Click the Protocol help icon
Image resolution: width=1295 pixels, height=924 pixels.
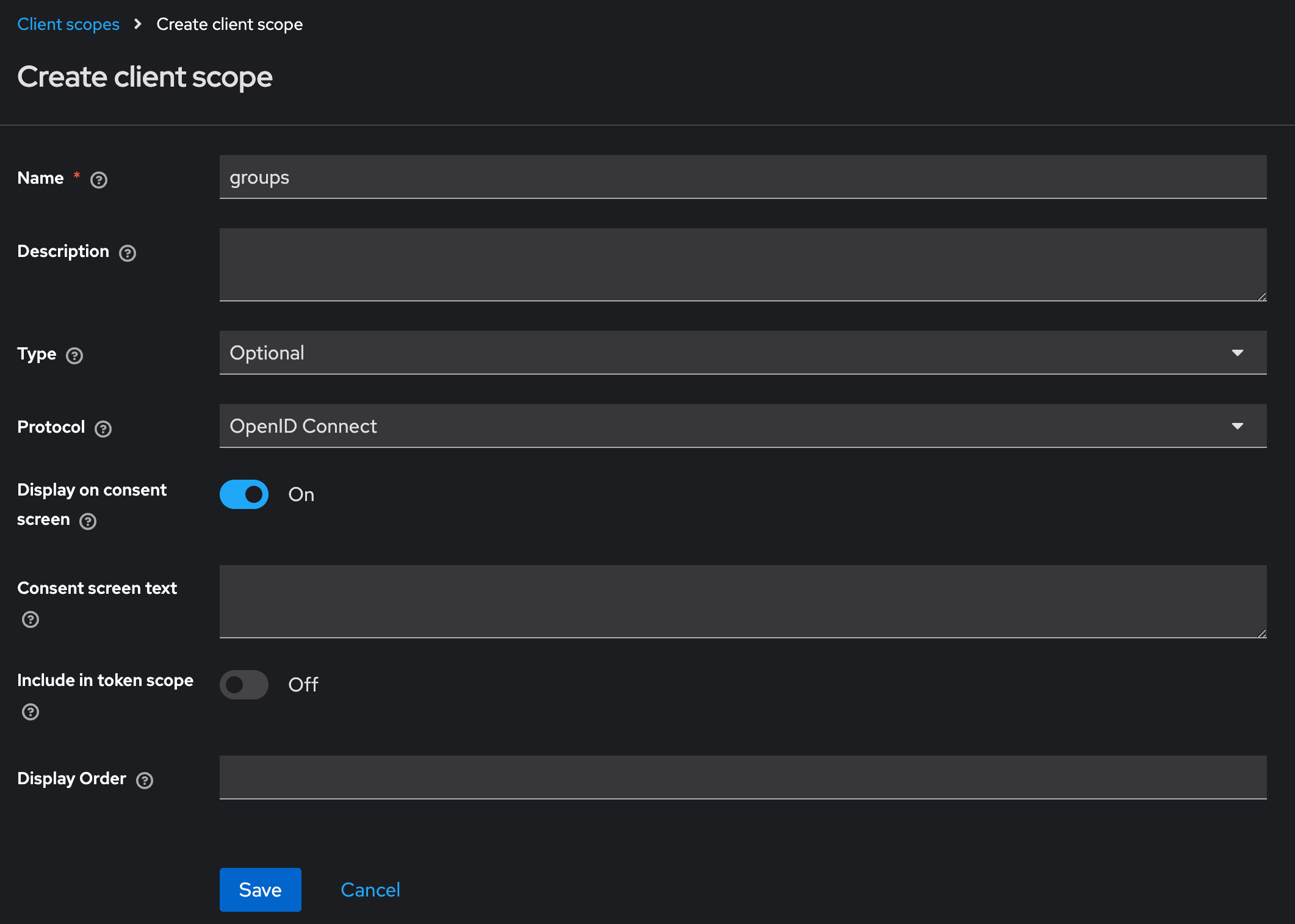pos(103,428)
